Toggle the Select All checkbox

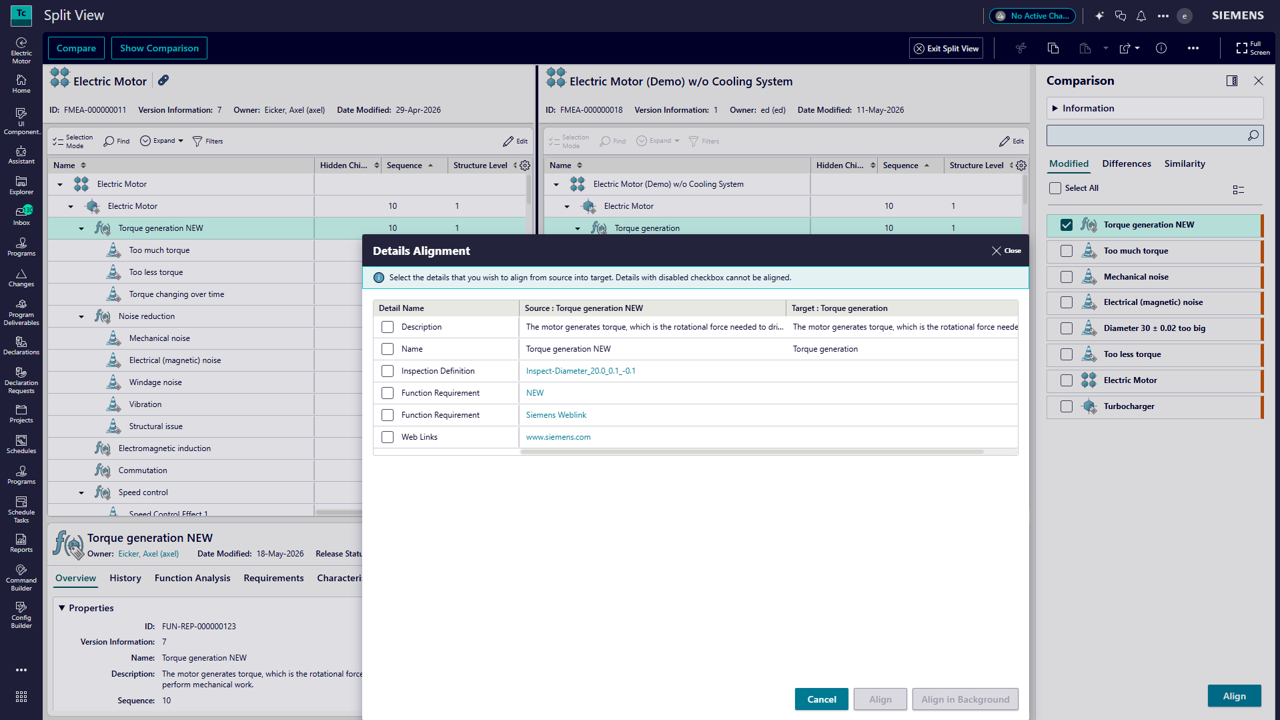point(1055,188)
